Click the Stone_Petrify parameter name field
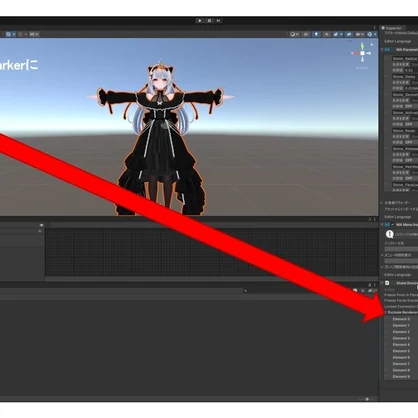The width and height of the screenshot is (418, 418). (405, 167)
